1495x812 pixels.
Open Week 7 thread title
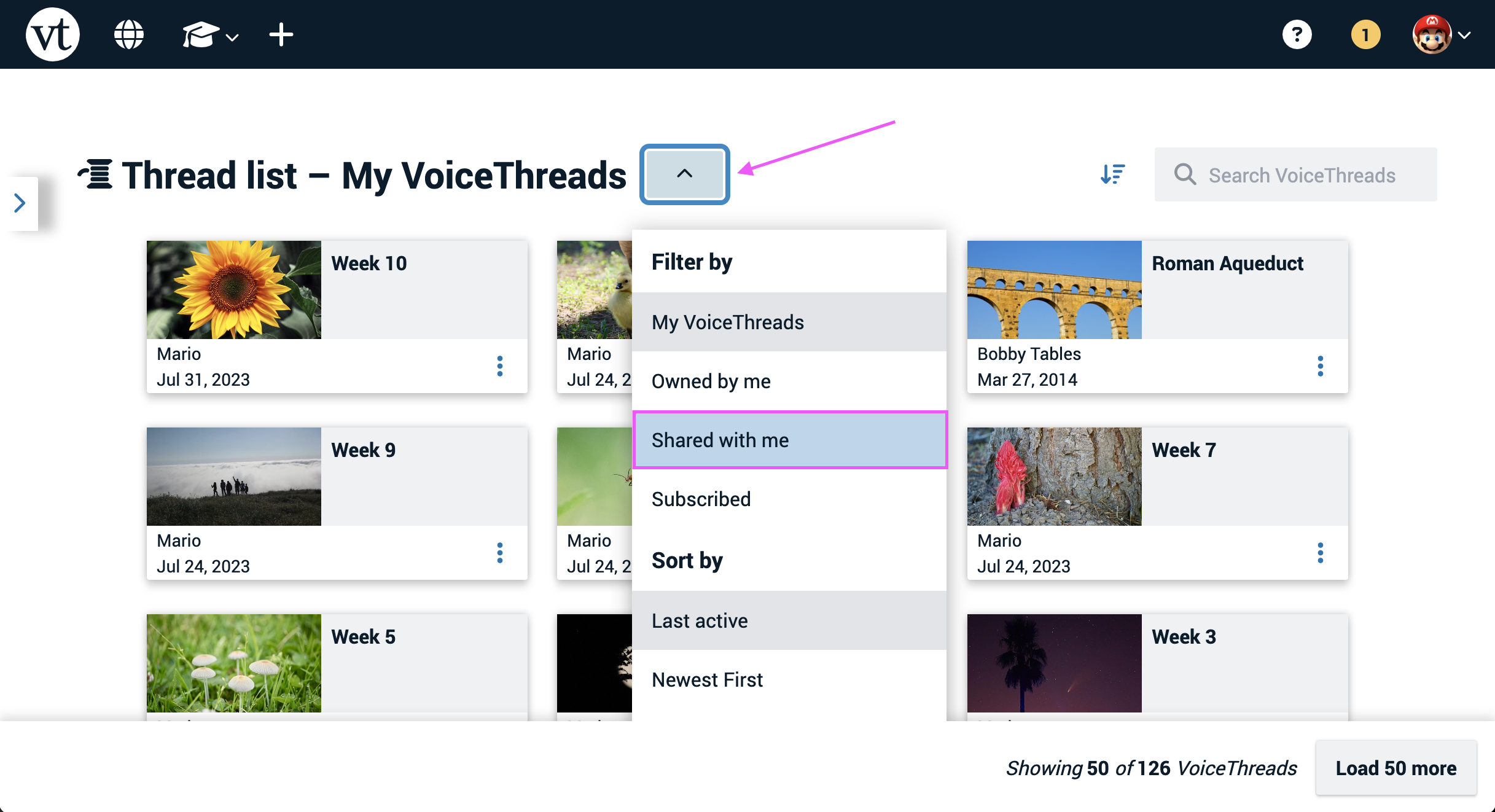[1184, 450]
